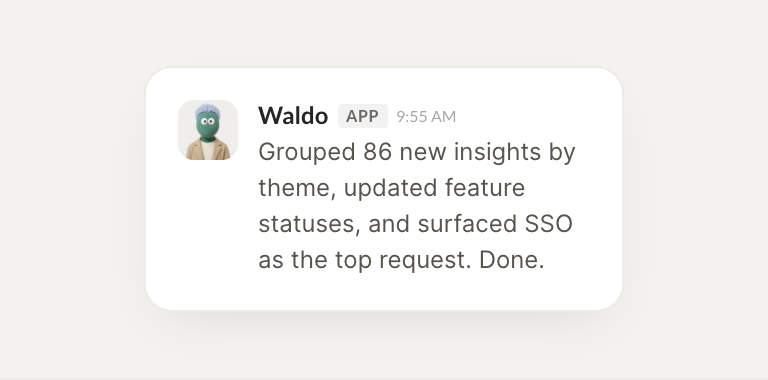Viewport: 768px width, 380px height.
Task: Click Waldo's green puppet avatar
Action: [x=208, y=130]
